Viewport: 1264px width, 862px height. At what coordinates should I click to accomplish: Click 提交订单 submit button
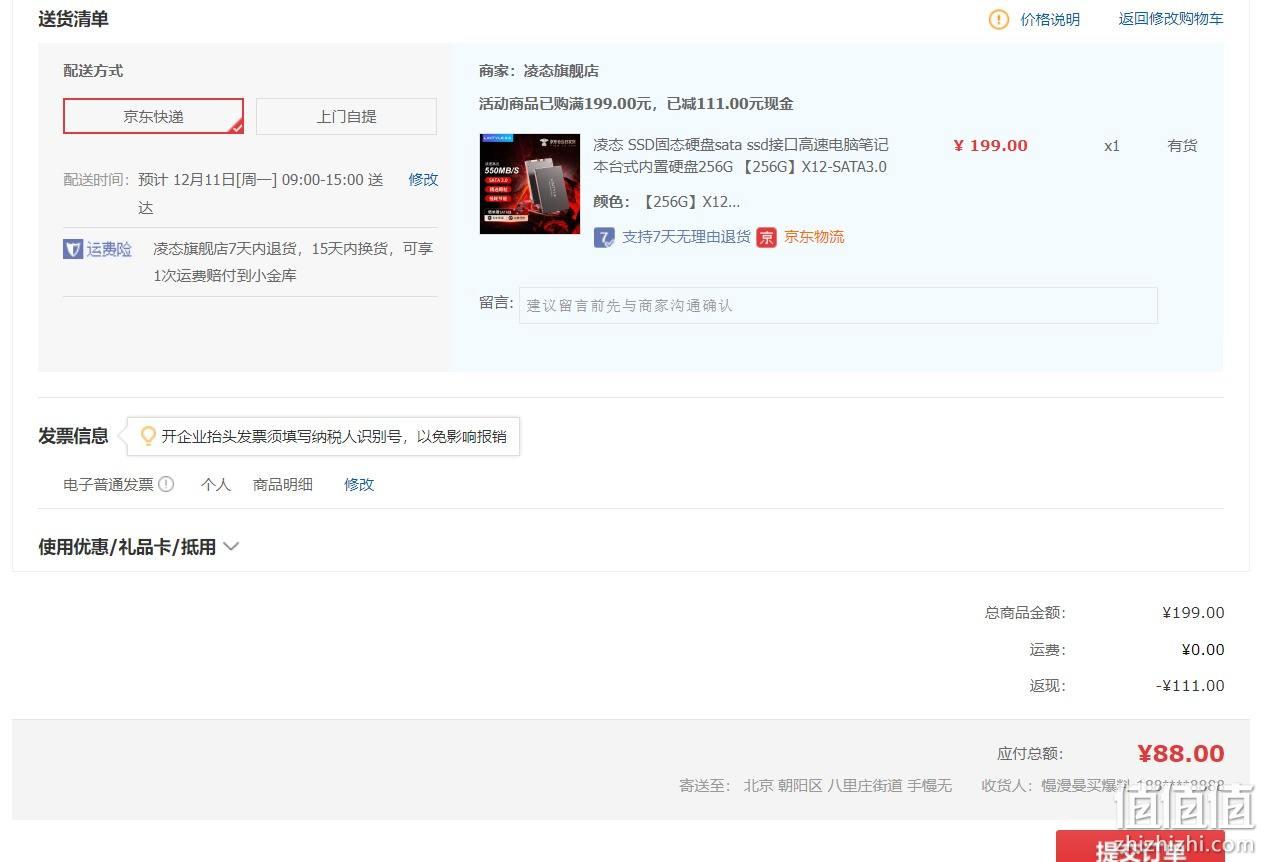click(x=1140, y=846)
